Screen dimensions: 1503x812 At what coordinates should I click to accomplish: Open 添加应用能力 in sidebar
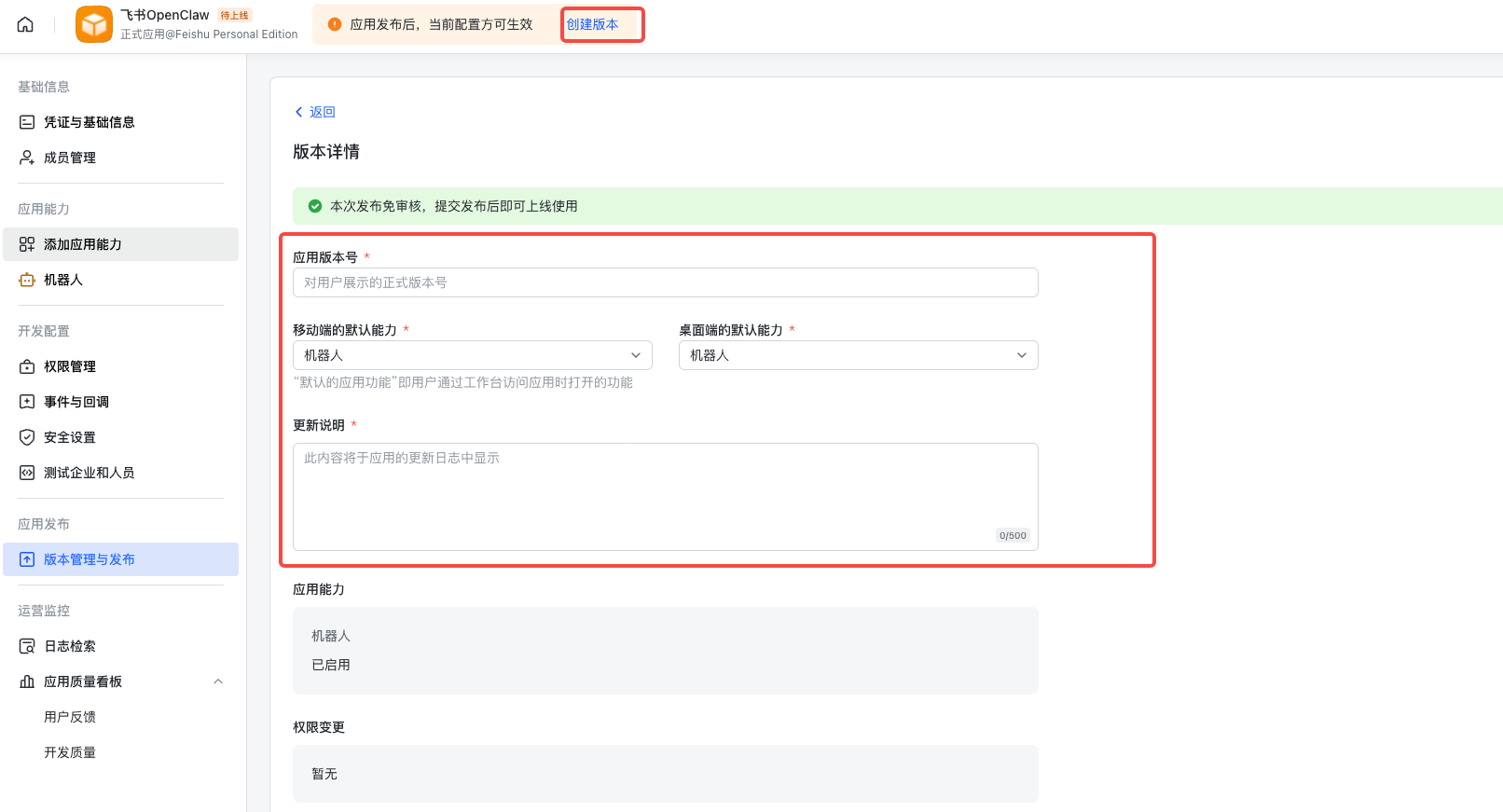(x=83, y=244)
